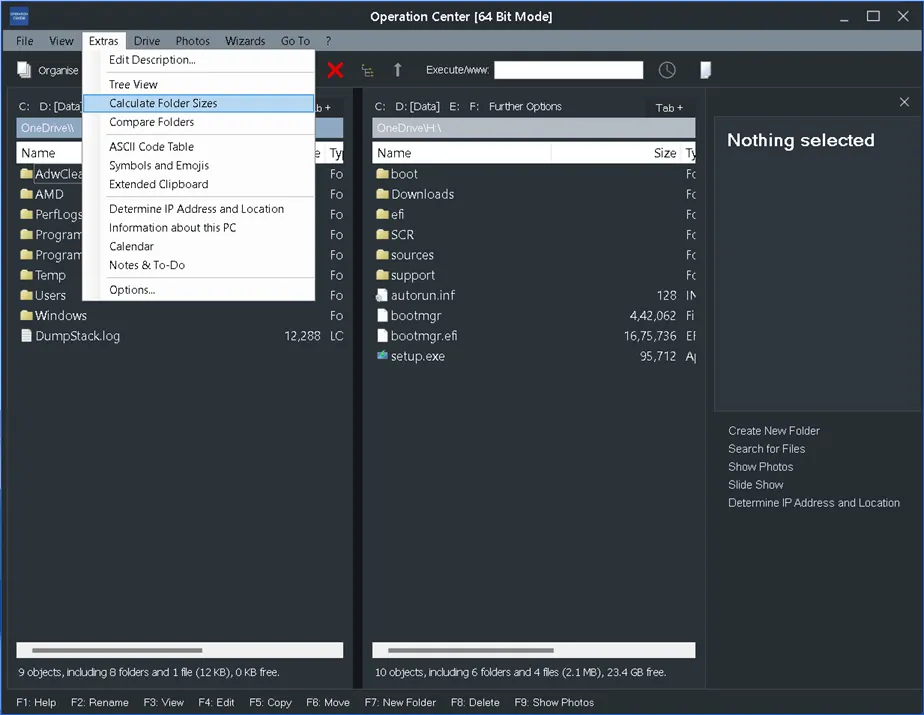Image resolution: width=924 pixels, height=715 pixels.
Task: Click the up arrow parent folder icon
Action: pyautogui.click(x=398, y=70)
